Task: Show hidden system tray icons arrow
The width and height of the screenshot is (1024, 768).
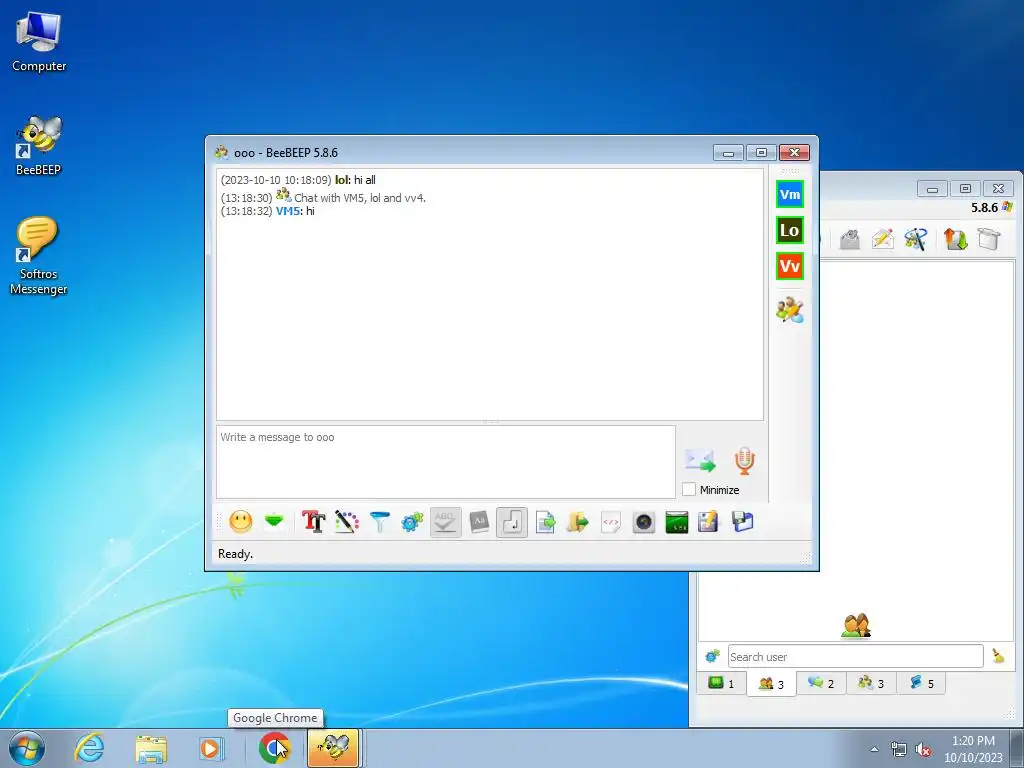Action: tap(874, 749)
